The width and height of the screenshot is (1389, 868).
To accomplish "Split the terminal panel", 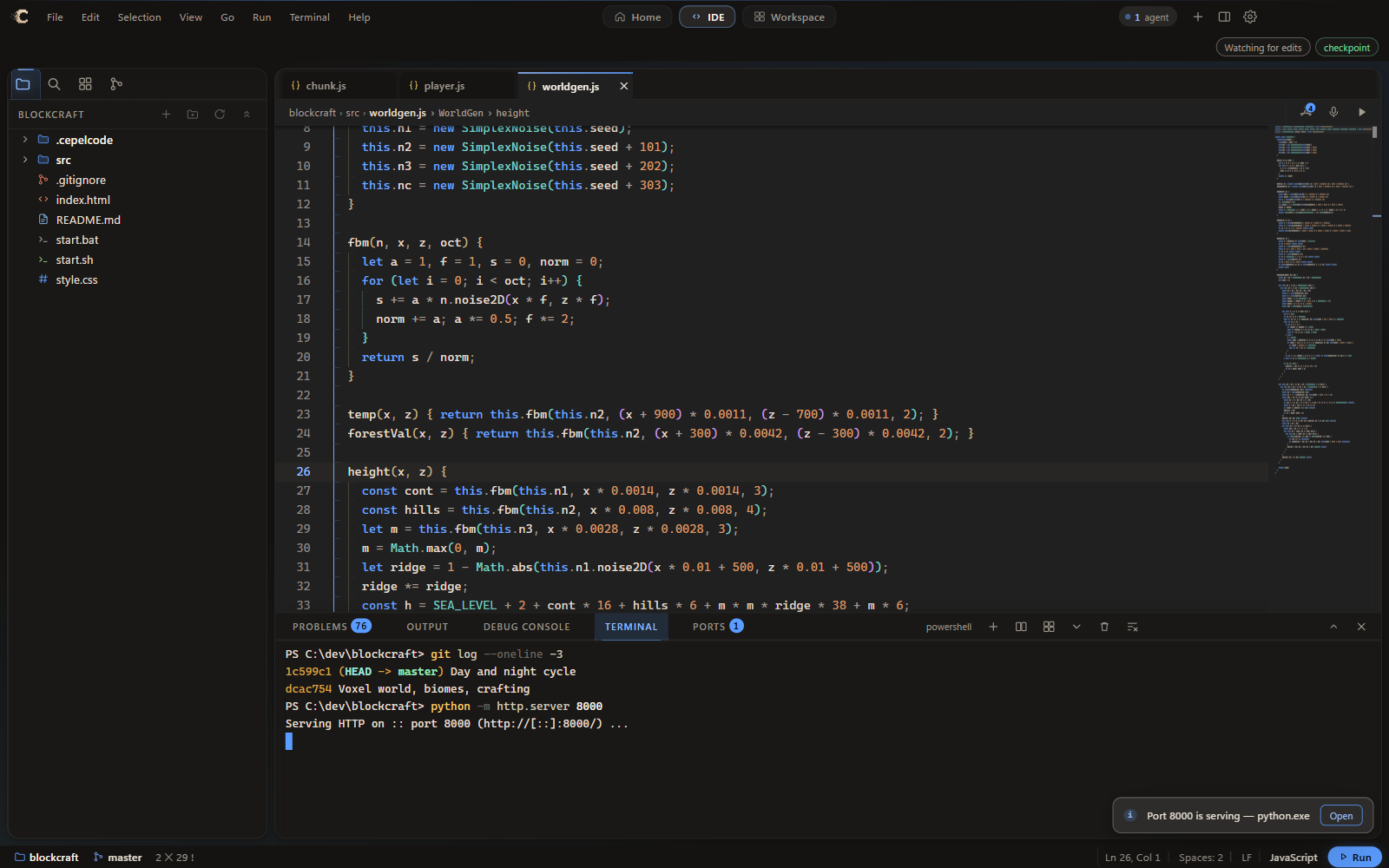I will click(1021, 627).
